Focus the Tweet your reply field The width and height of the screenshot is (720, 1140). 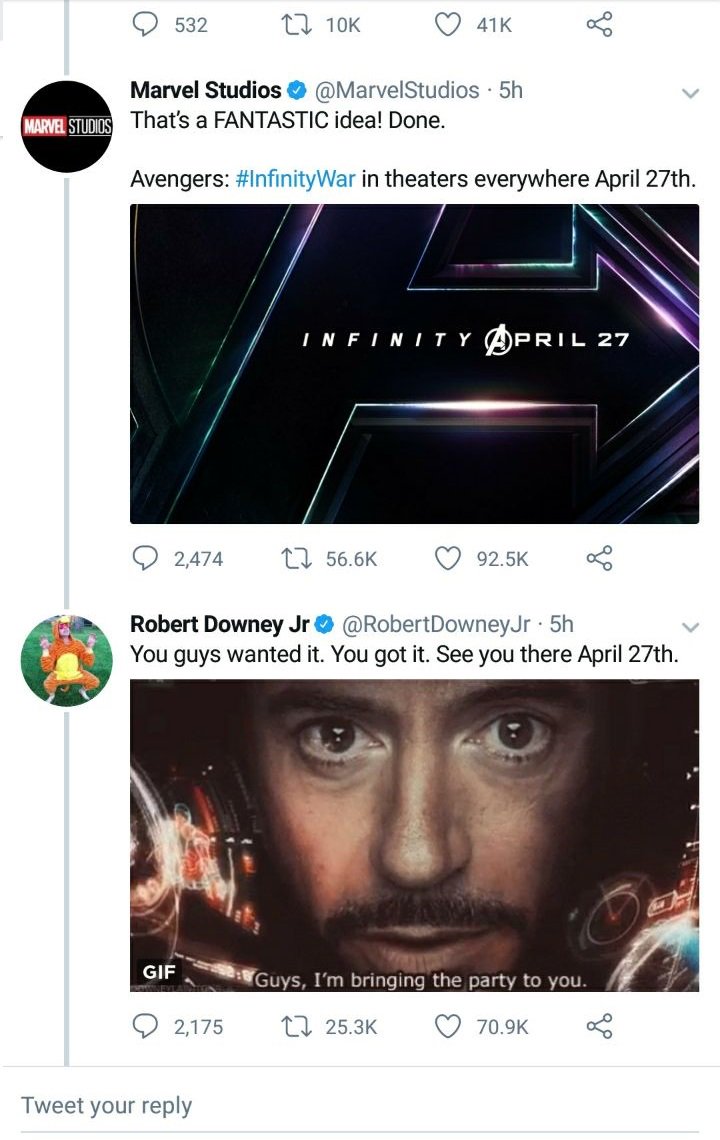360,1106
